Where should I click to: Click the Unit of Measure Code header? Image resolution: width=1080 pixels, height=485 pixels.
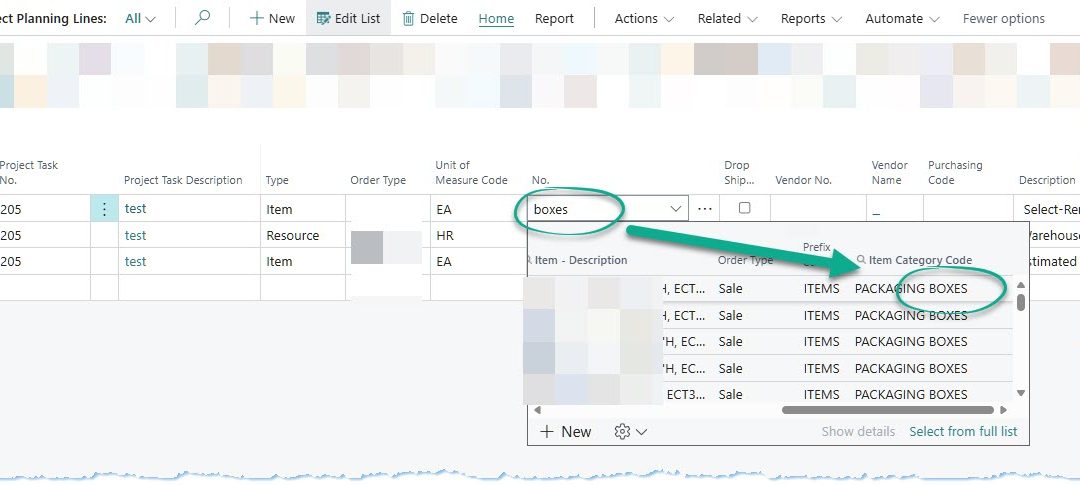(471, 172)
